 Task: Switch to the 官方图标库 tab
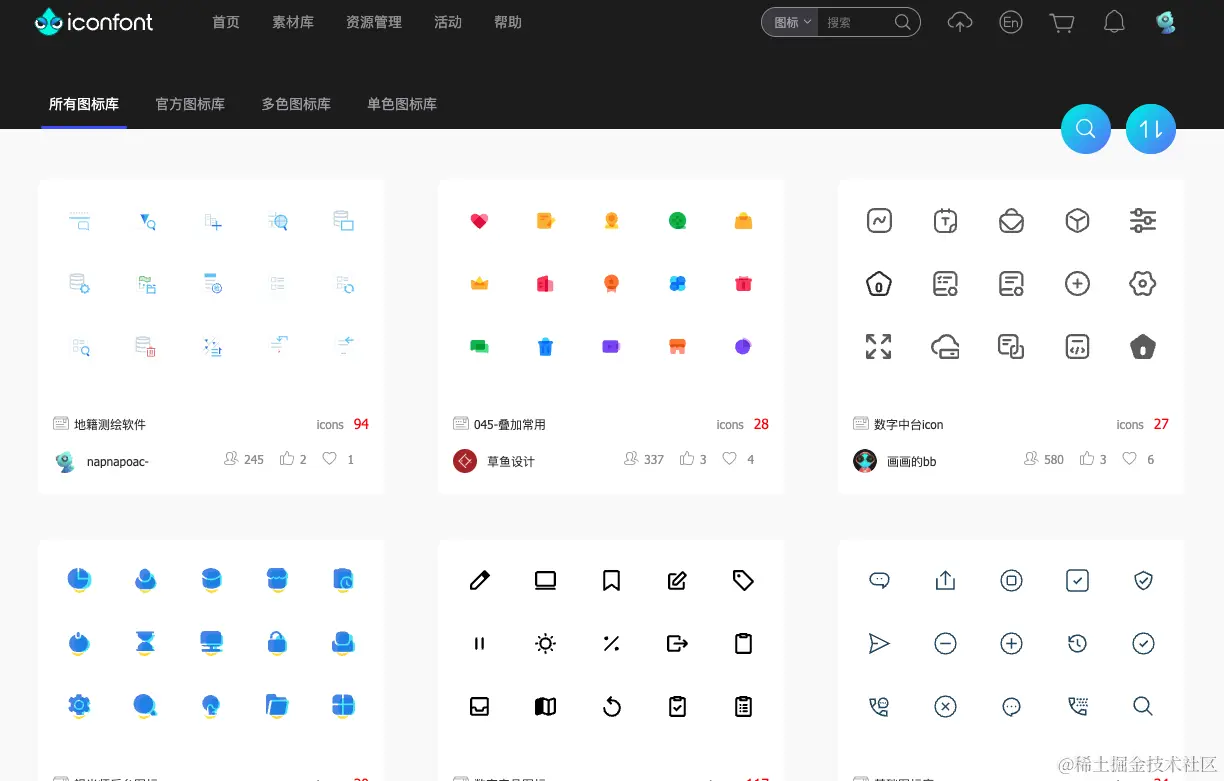tap(190, 104)
